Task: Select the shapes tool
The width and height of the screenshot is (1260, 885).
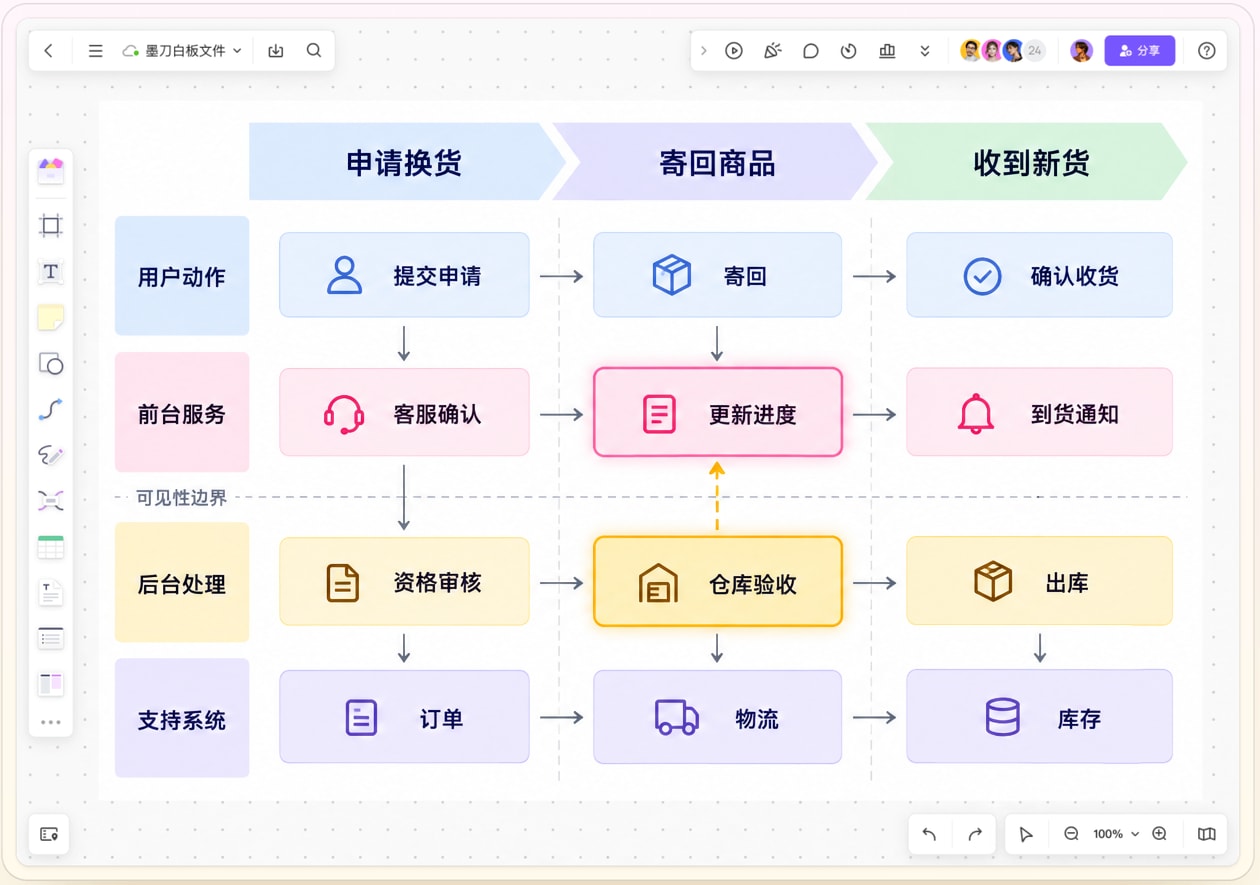Action: (x=50, y=364)
